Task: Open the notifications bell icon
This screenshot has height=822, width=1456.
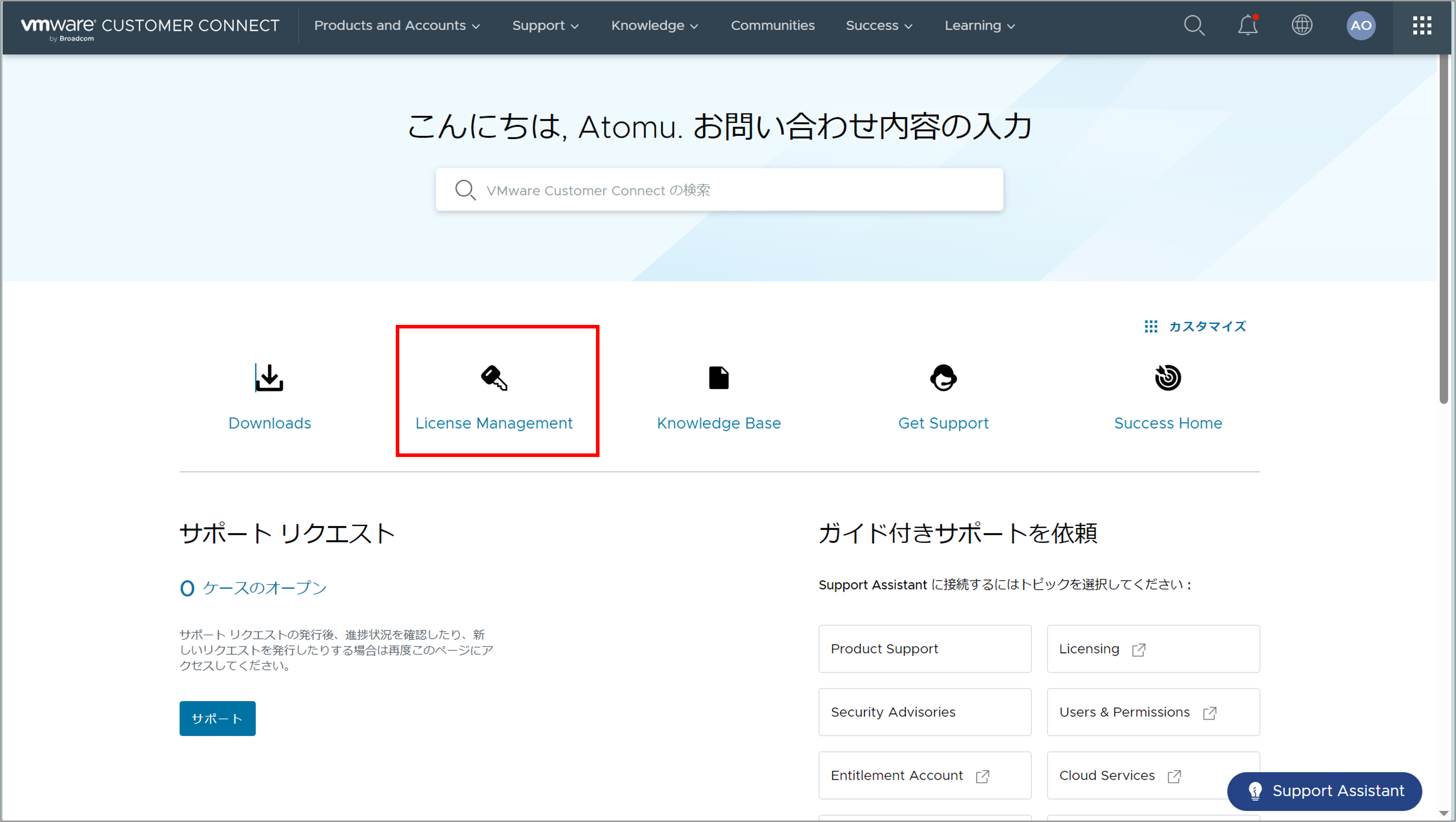Action: (1247, 26)
